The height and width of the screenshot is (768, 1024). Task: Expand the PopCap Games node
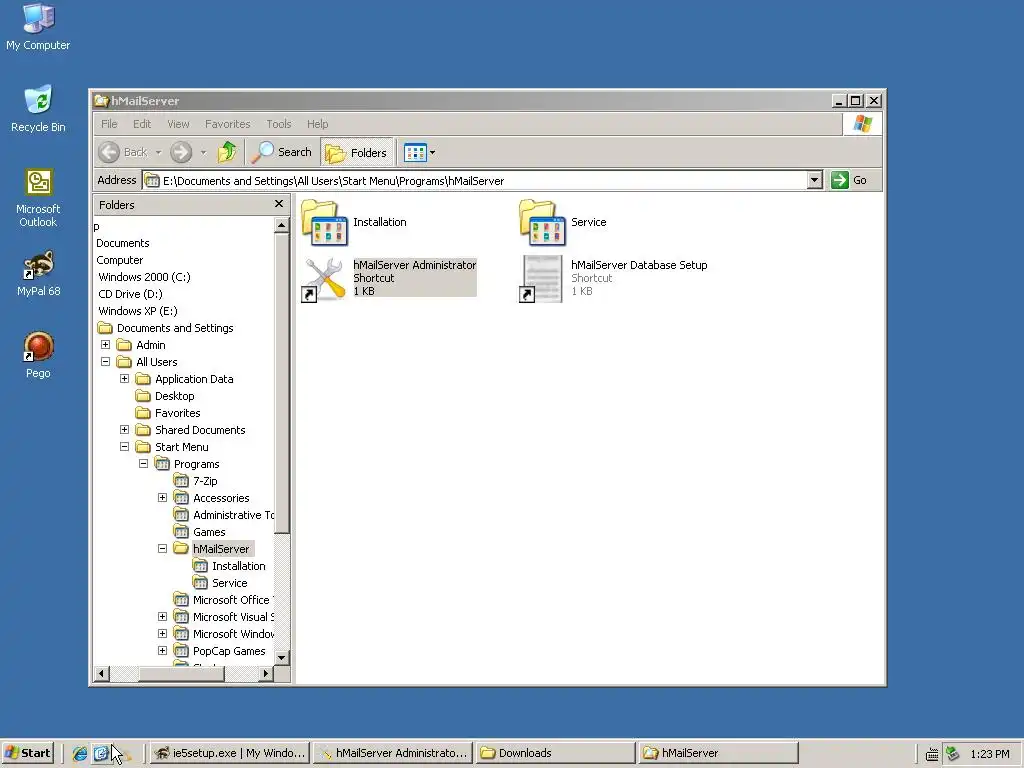(162, 650)
